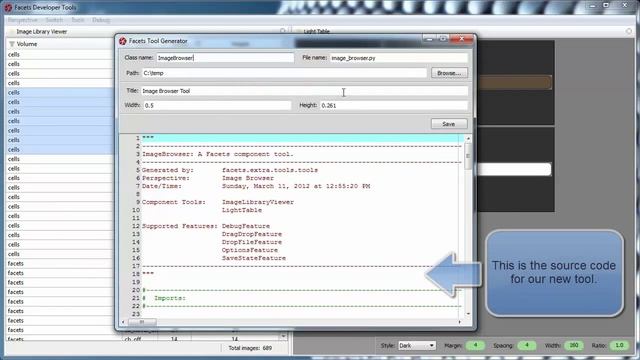Click the Light Table Width value 260
This screenshot has height=360, width=640.
point(573,345)
